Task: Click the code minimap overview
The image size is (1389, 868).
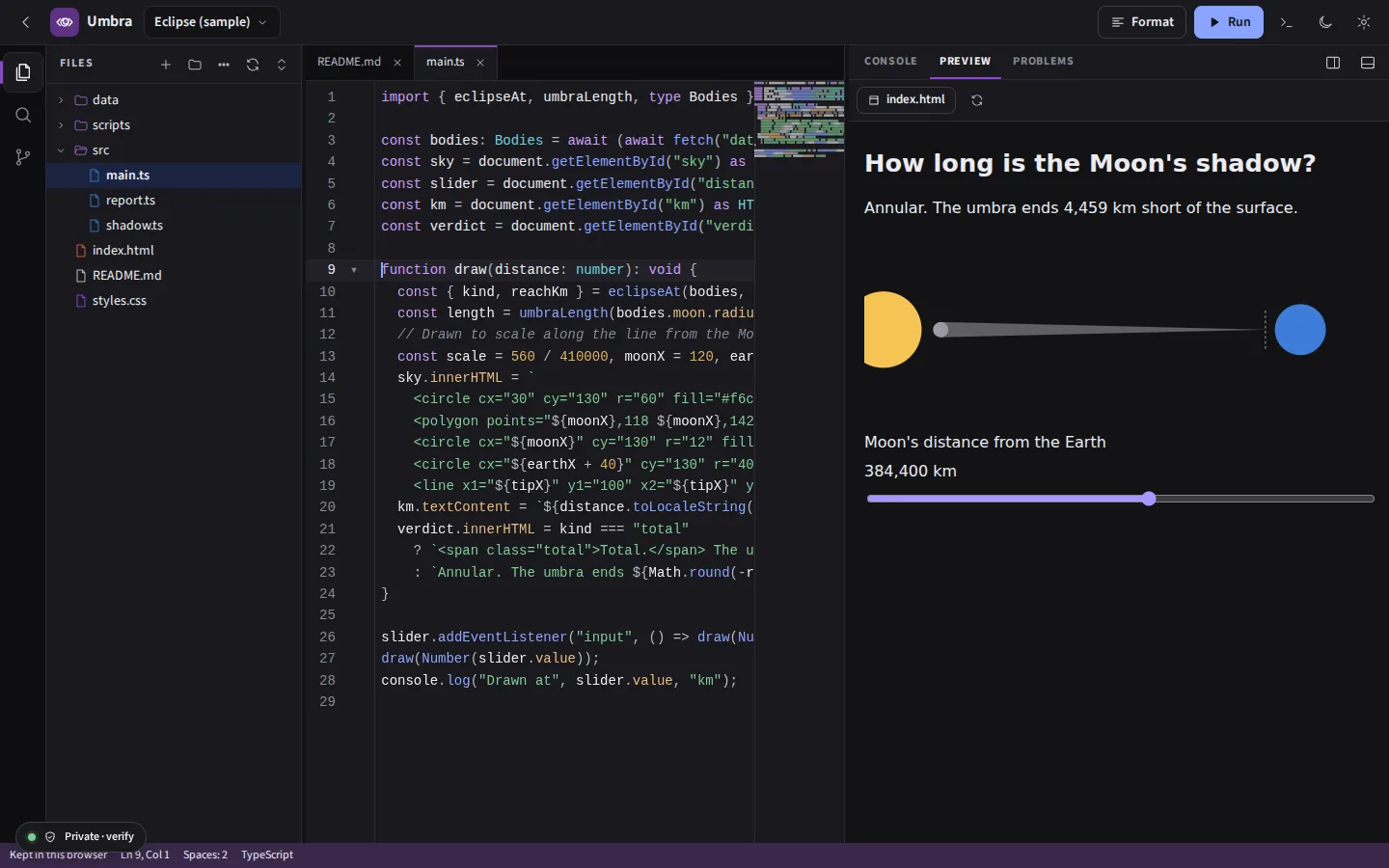Action: pyautogui.click(x=800, y=120)
